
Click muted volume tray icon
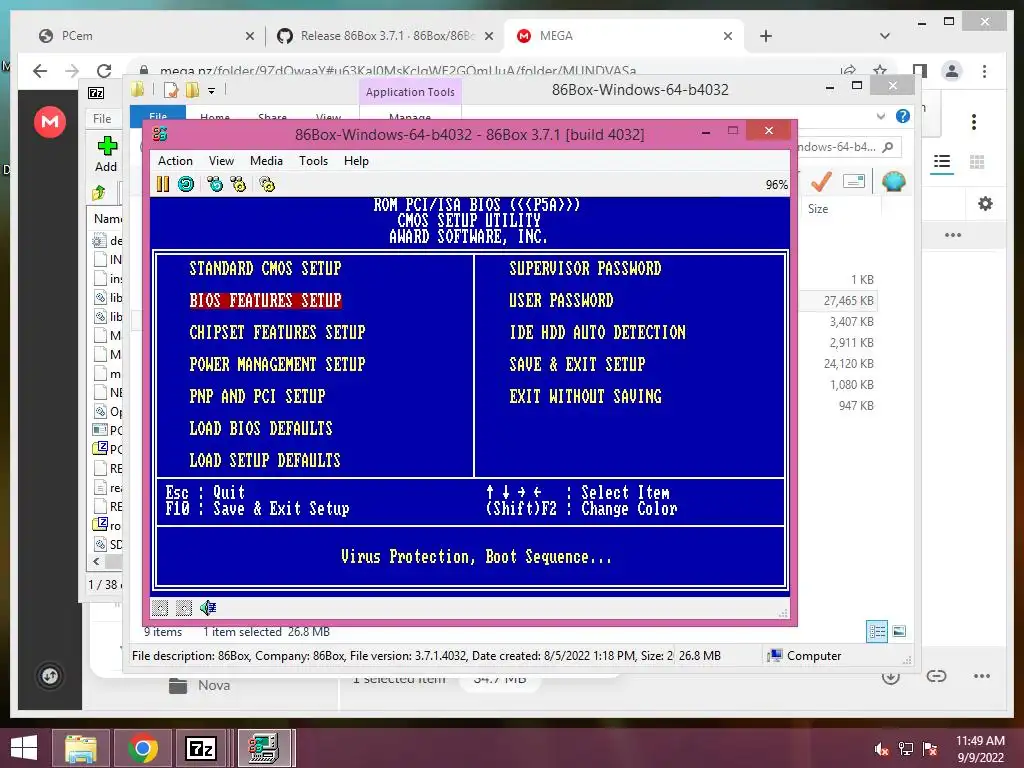(x=882, y=749)
